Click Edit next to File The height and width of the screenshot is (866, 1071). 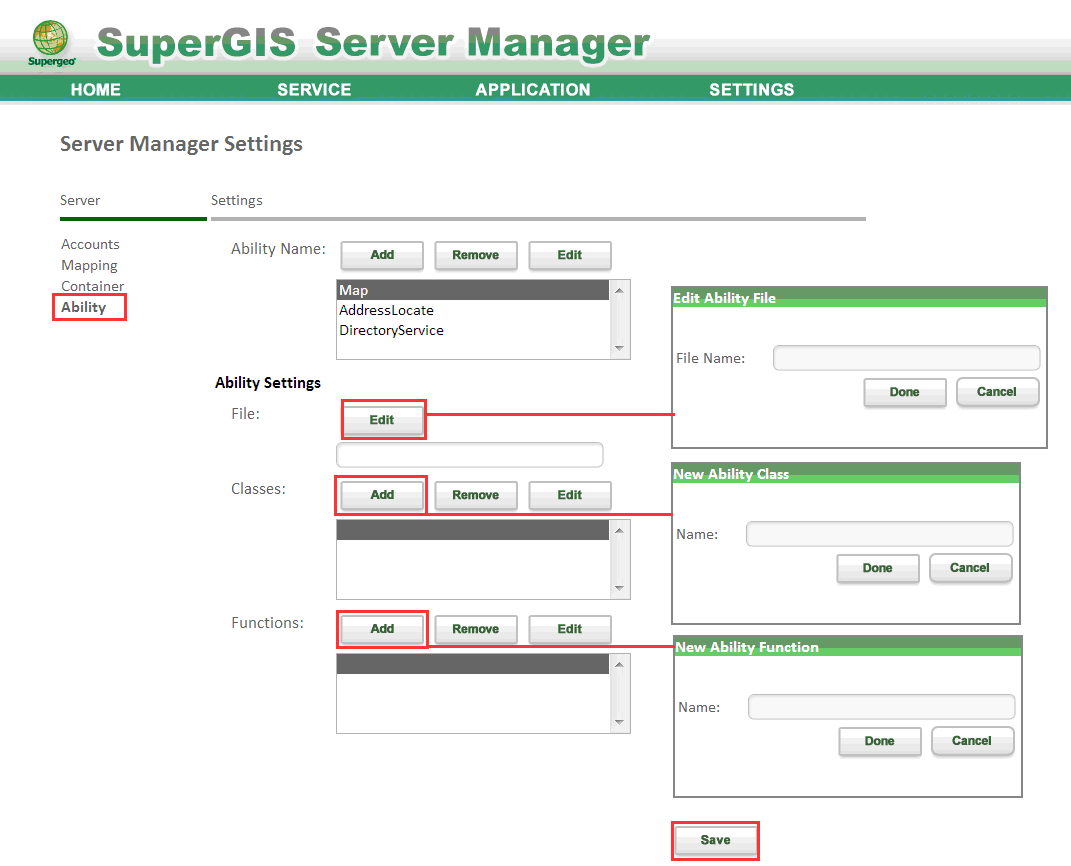pos(382,420)
